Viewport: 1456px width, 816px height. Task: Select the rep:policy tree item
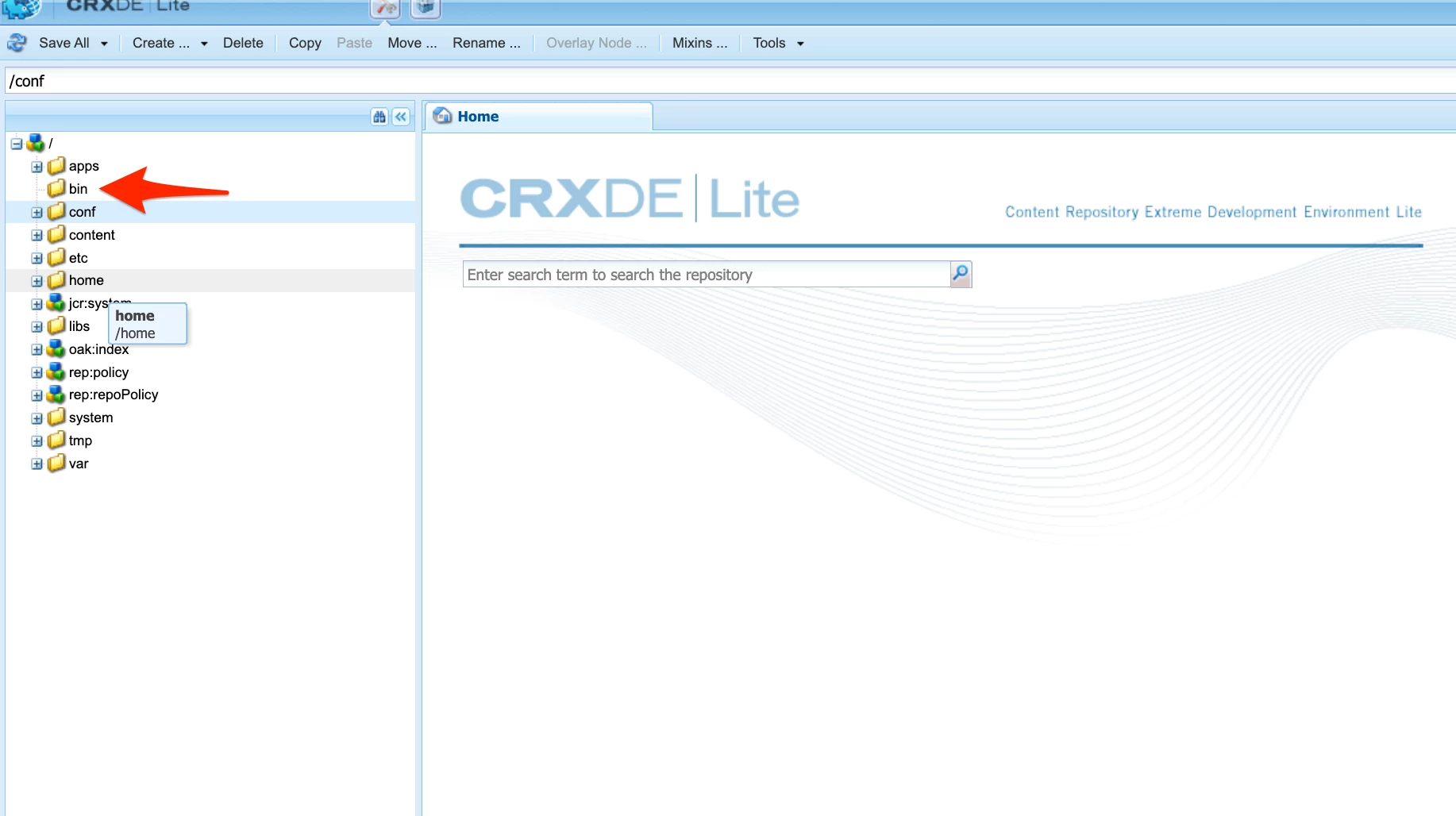tap(98, 372)
